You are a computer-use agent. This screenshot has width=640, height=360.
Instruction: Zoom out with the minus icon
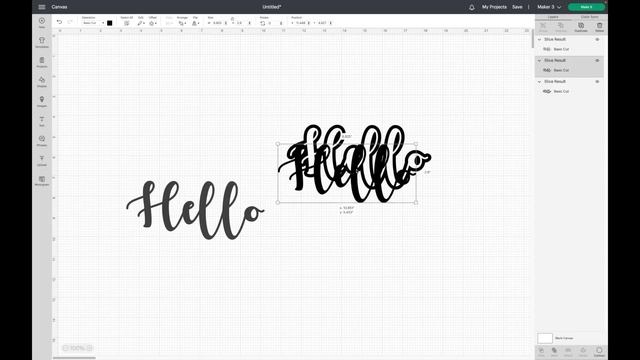pos(65,348)
